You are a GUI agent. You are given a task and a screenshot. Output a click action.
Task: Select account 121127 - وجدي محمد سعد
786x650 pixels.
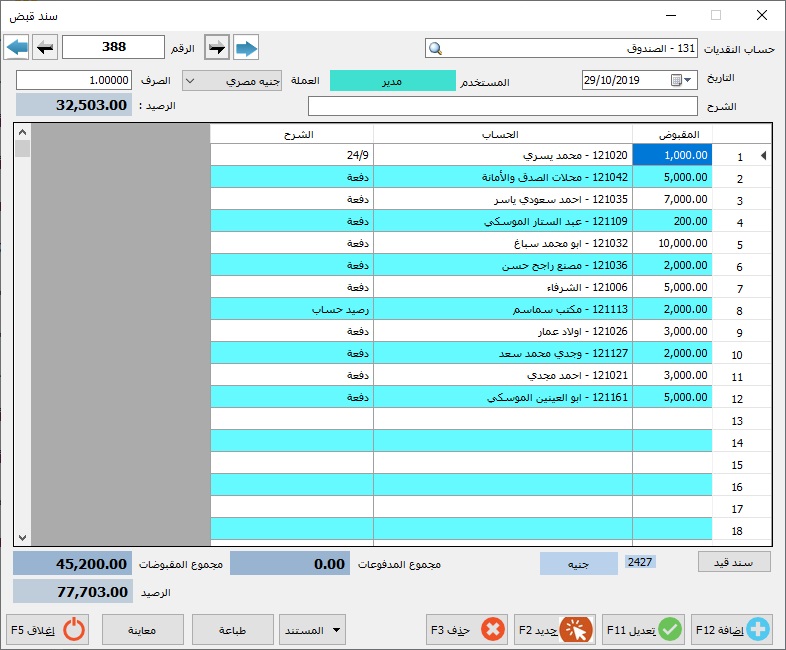(503, 353)
